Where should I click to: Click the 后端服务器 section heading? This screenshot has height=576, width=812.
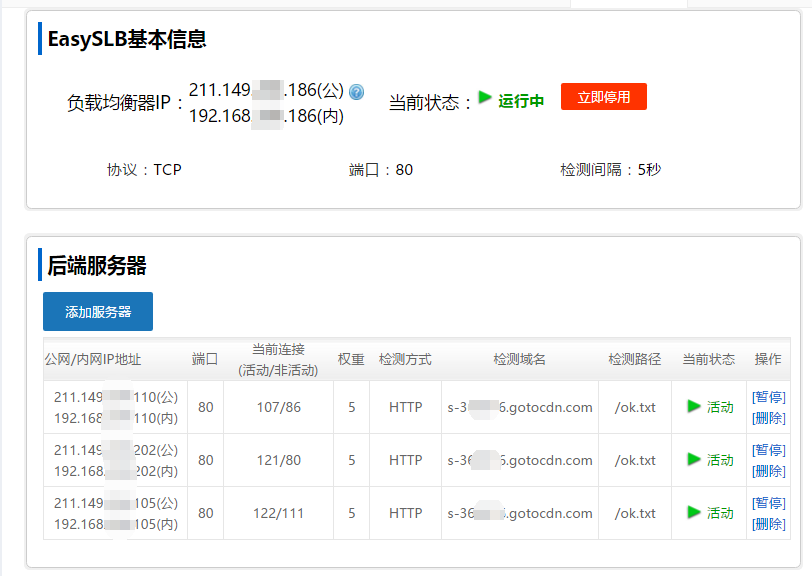pyautogui.click(x=97, y=265)
